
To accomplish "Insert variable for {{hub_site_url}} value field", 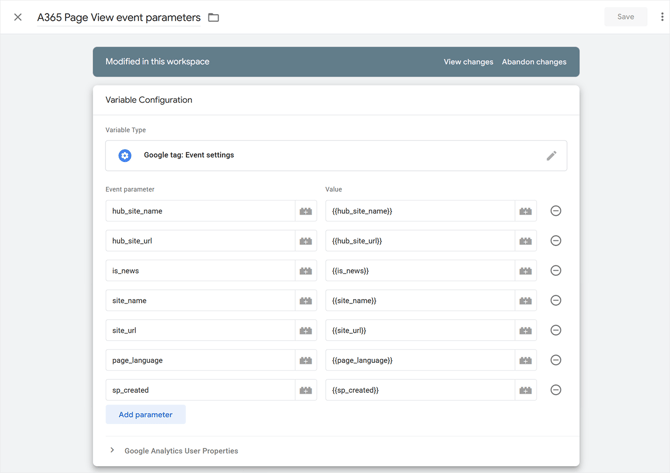I will [x=525, y=241].
